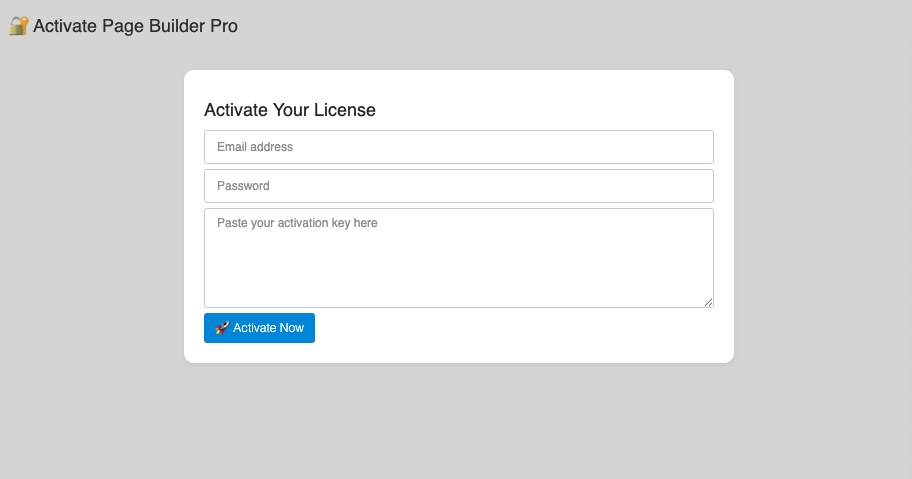Click the "Activate Page Builder Pro" page title
The width and height of the screenshot is (912, 479).
135,26
